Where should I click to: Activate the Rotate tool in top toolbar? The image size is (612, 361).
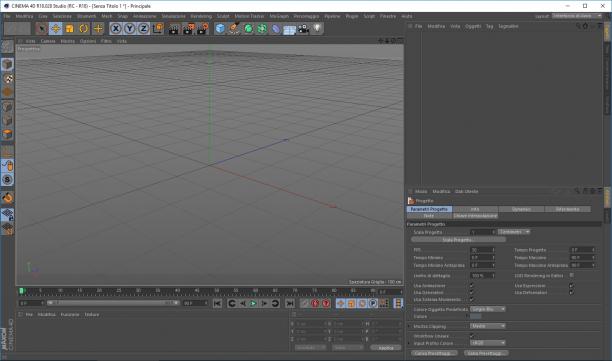click(x=84, y=28)
